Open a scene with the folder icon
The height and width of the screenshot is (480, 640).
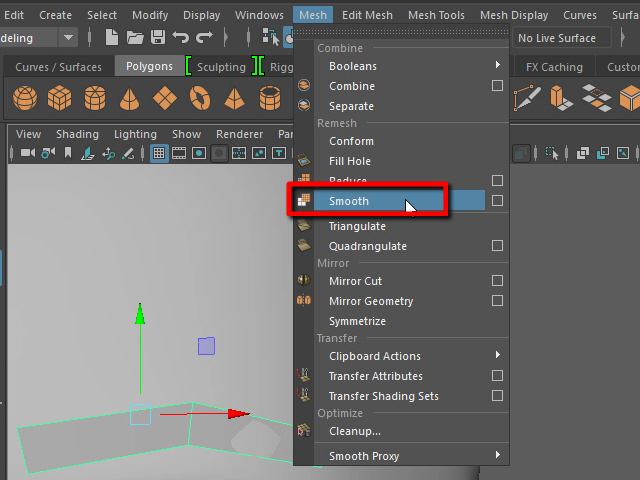134,38
